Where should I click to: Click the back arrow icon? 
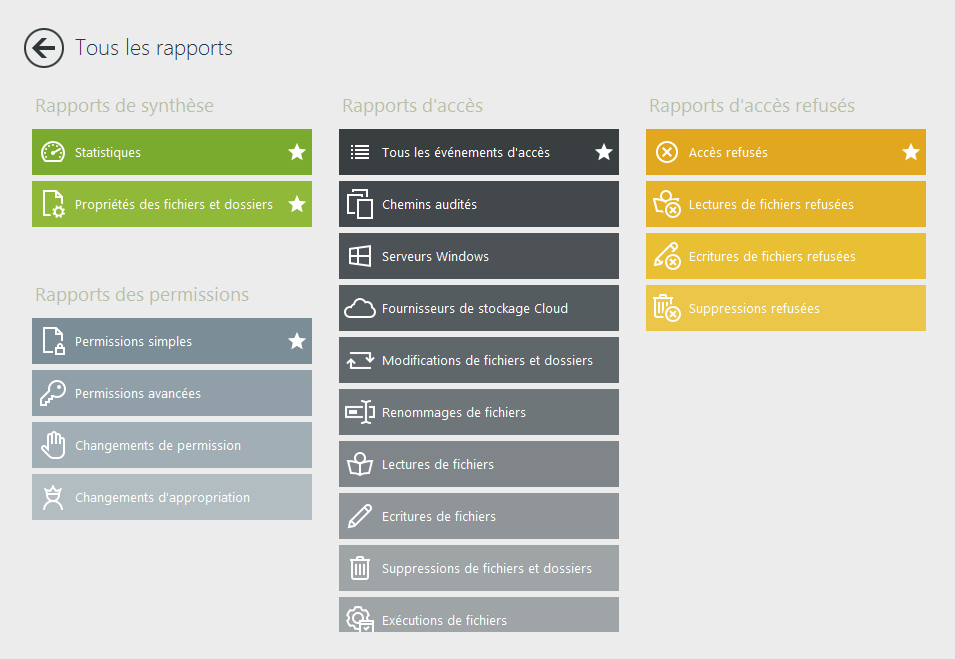(44, 48)
